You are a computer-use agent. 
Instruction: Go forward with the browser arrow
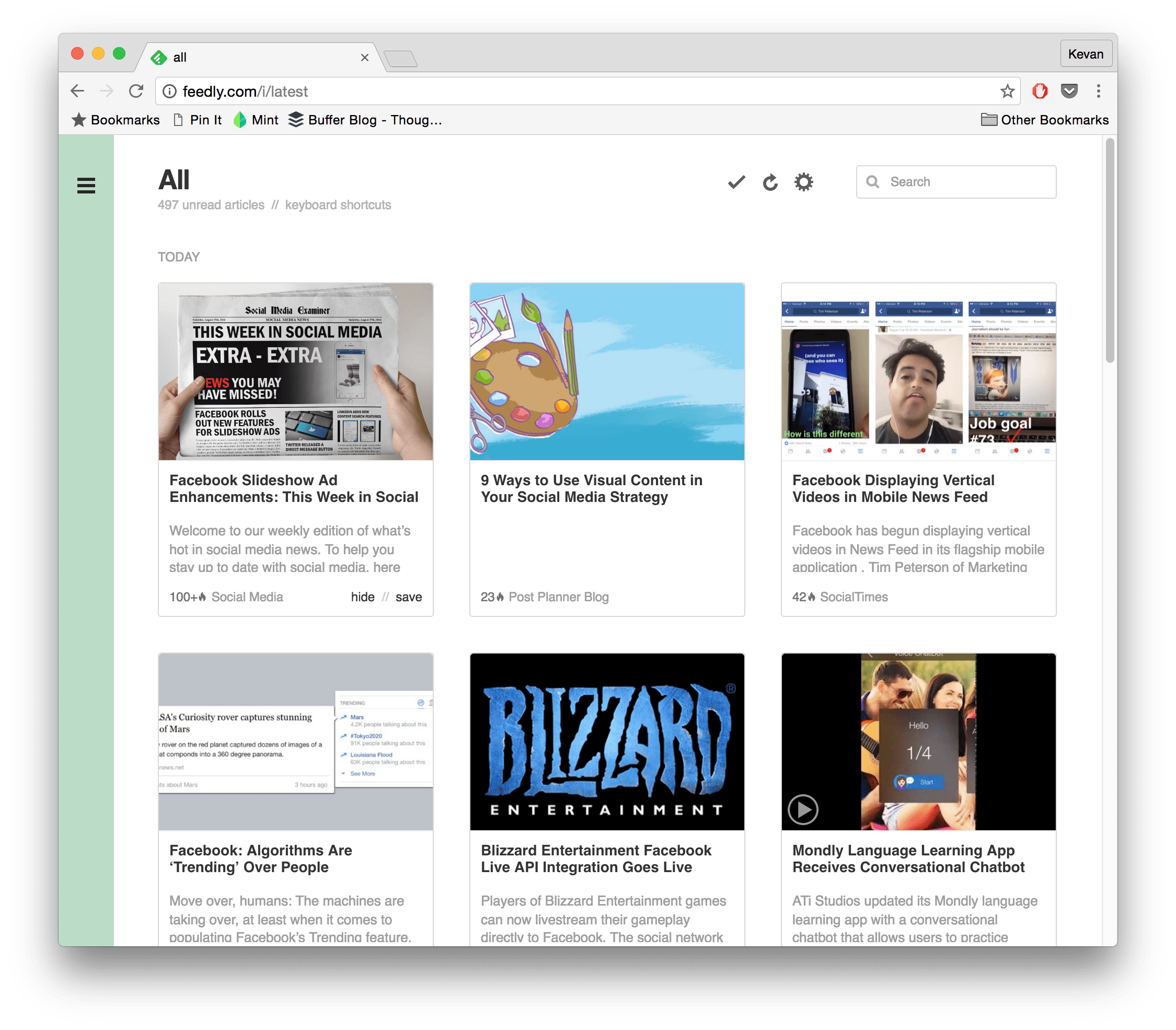(106, 91)
